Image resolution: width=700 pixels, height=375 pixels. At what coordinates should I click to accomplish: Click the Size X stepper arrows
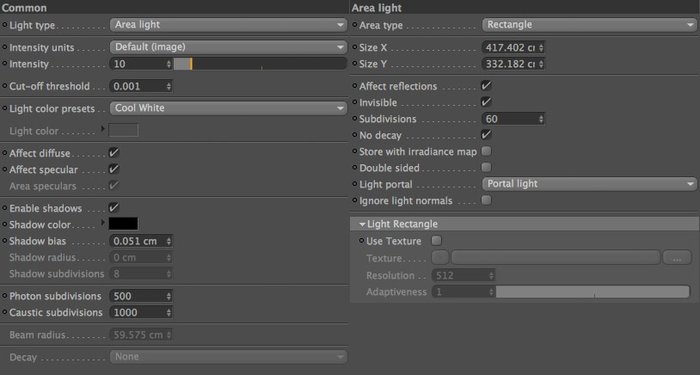pos(541,47)
